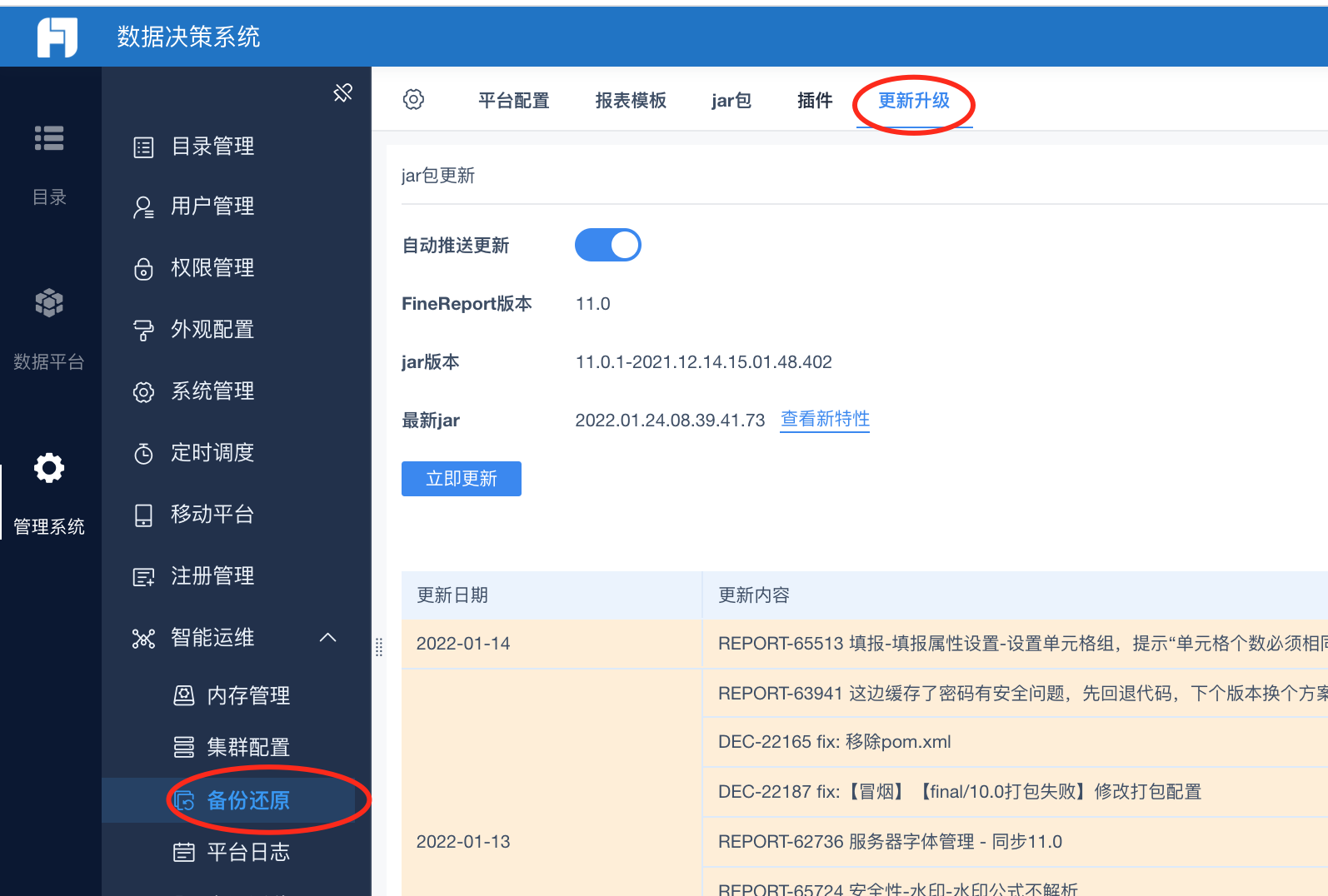Click the settings gear icon before 平台配置
Screen dimensions: 1328x896
tap(413, 100)
